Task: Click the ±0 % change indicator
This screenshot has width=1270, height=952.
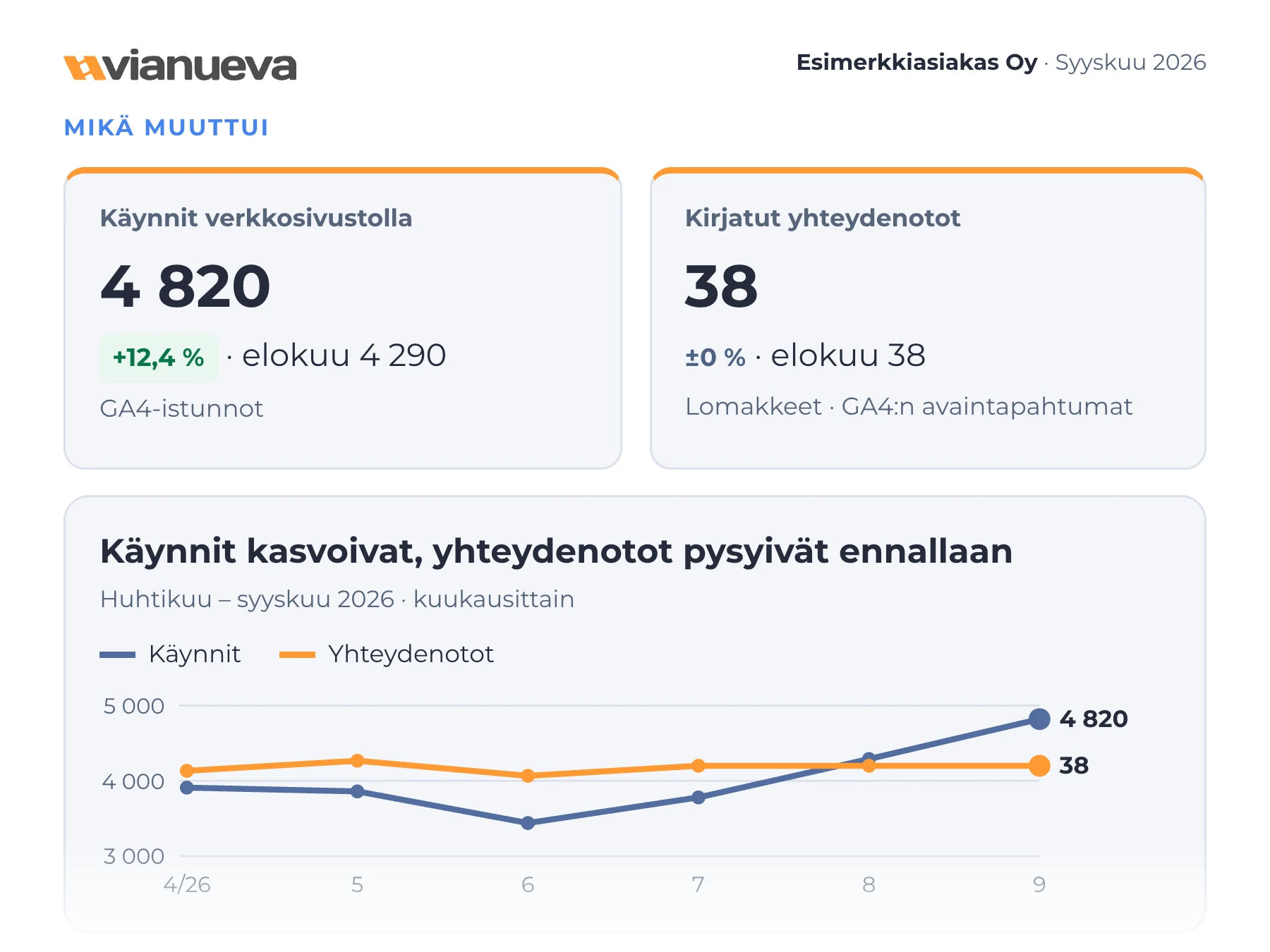Action: pyautogui.click(x=715, y=358)
